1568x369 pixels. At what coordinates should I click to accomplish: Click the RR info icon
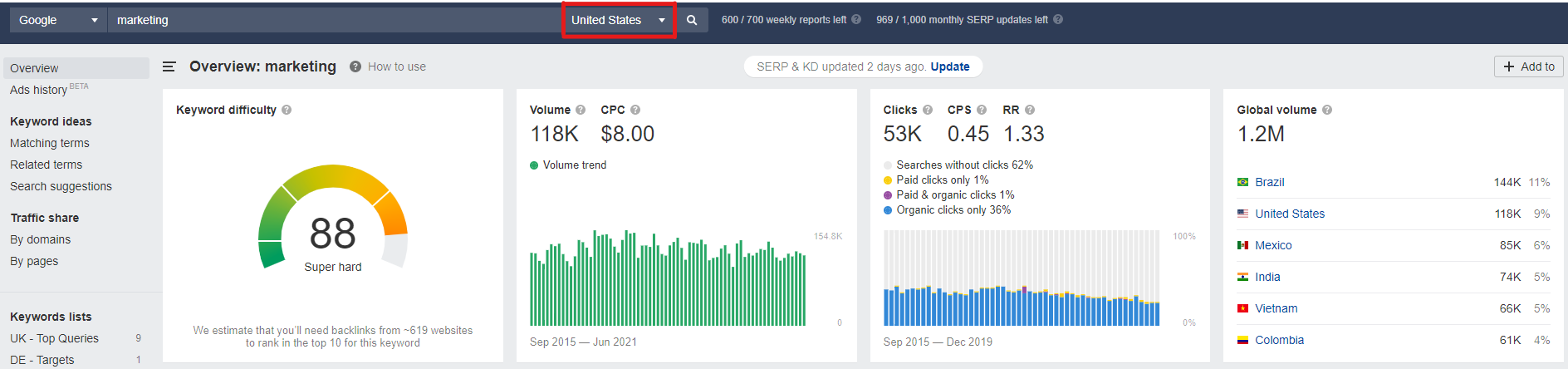(1030, 110)
